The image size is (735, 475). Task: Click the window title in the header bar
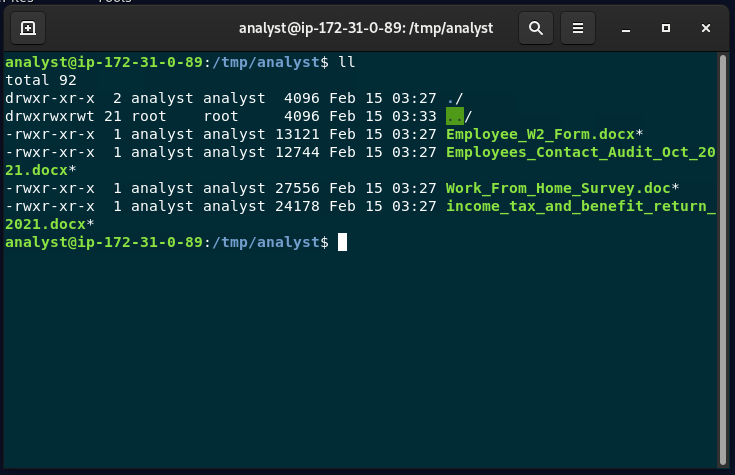pyautogui.click(x=365, y=28)
